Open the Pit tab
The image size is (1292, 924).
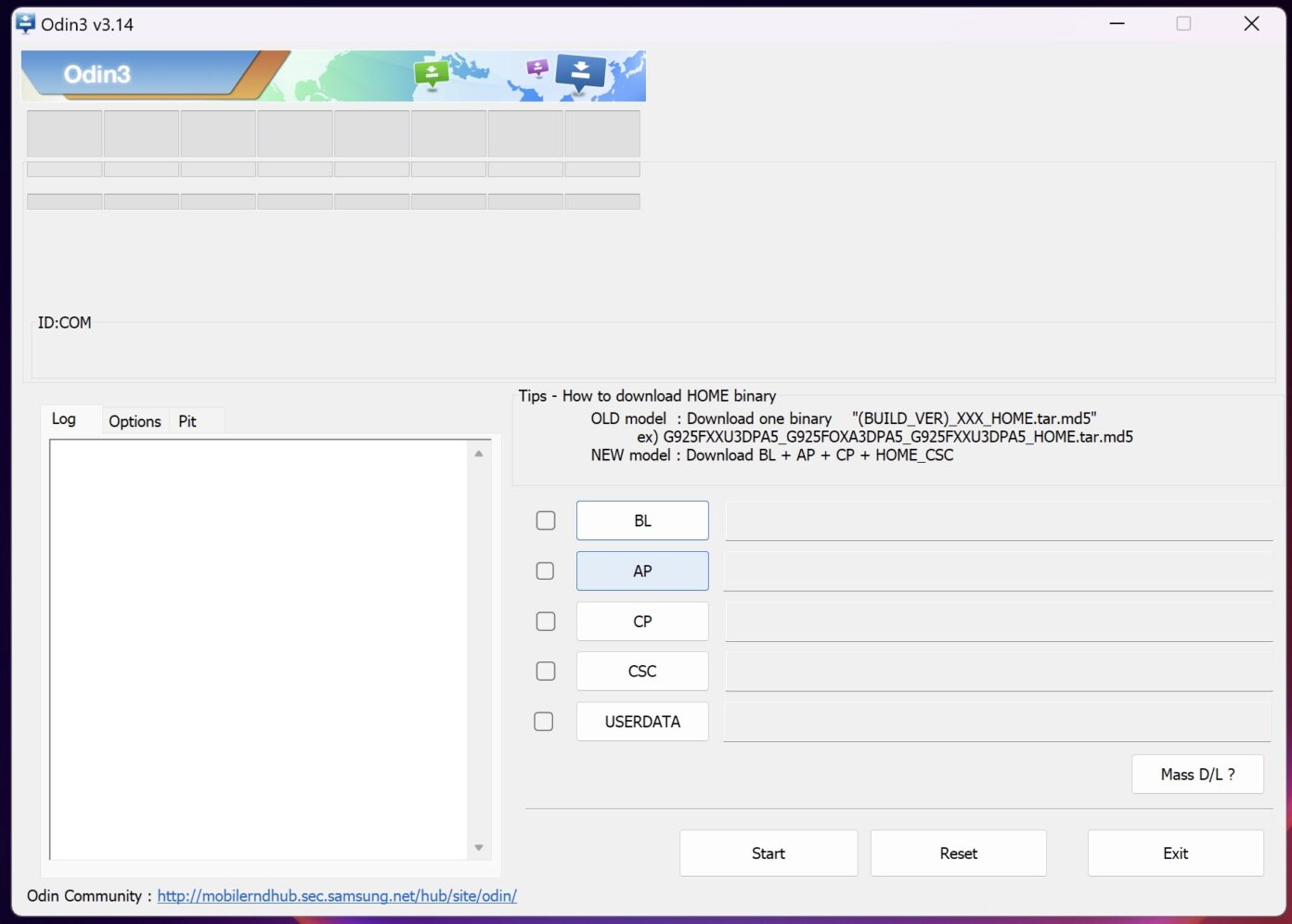[x=187, y=421]
